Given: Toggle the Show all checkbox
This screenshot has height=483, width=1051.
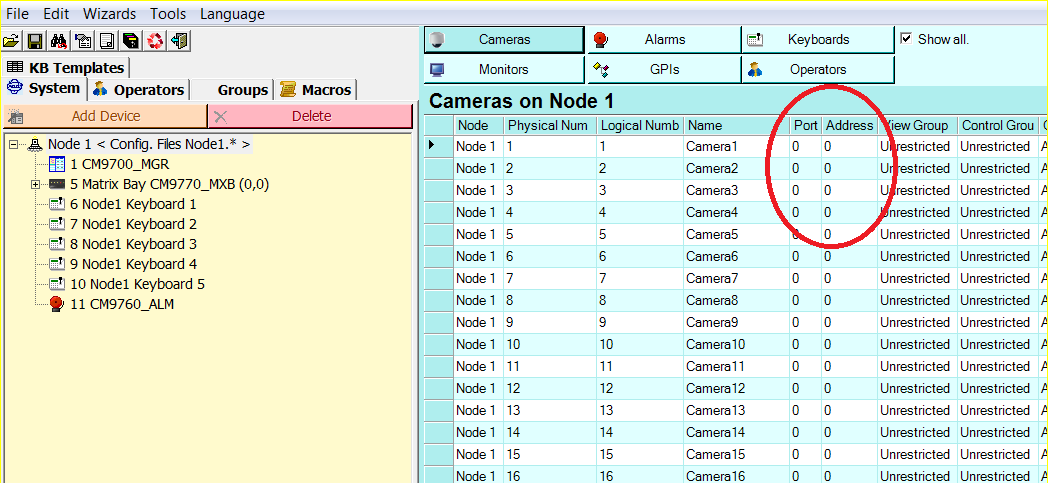Looking at the screenshot, I should (906, 39).
